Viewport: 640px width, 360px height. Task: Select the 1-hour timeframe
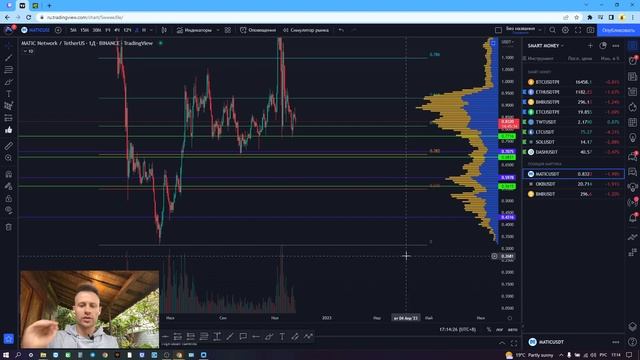[108, 30]
